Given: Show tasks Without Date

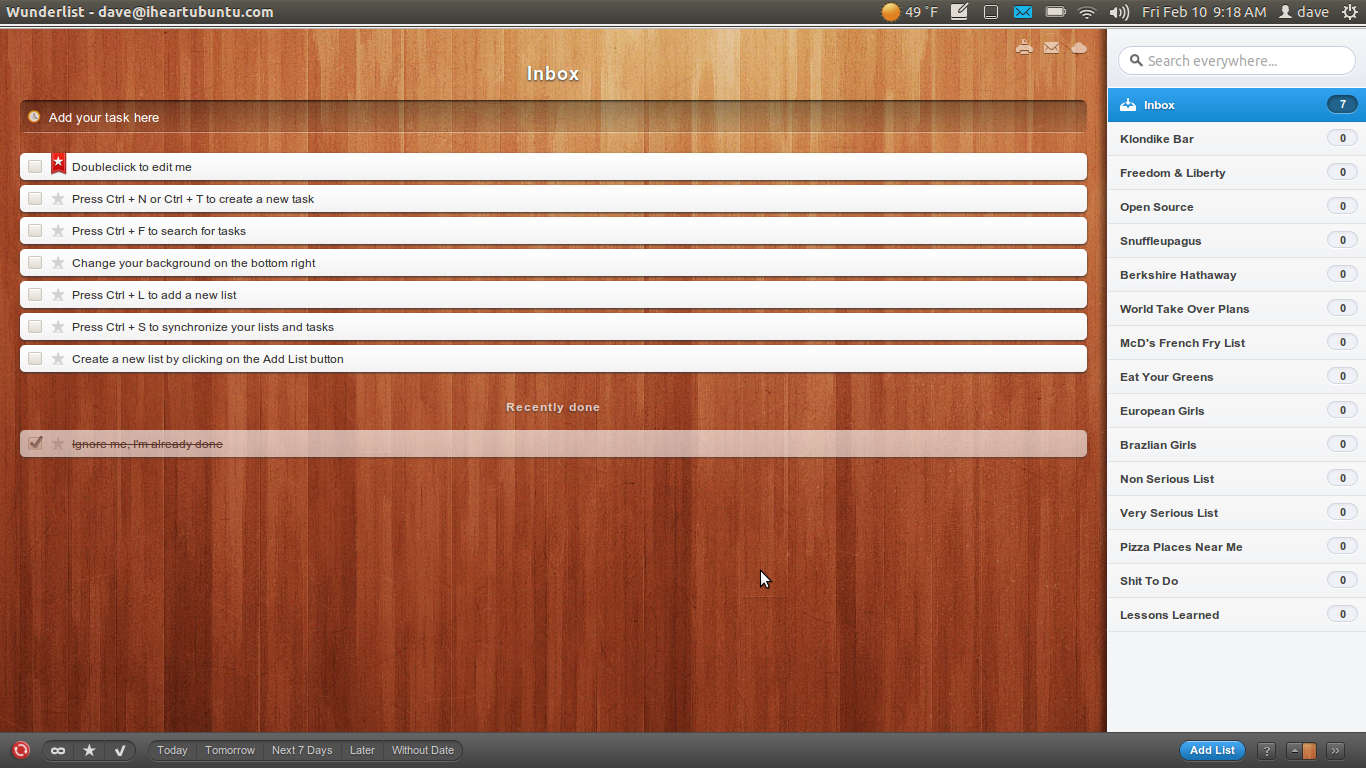Looking at the screenshot, I should (423, 750).
